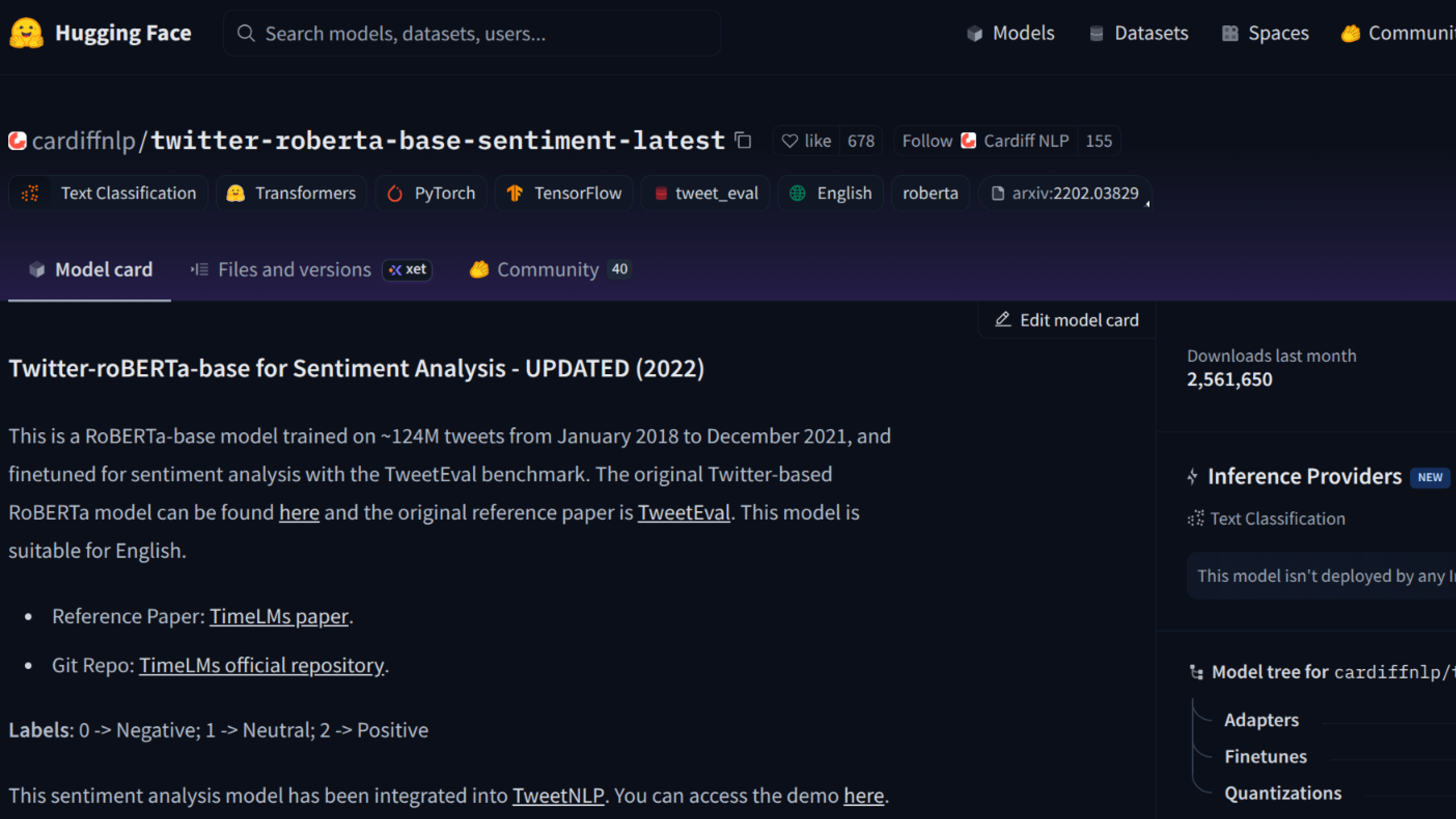
Task: Open the Community tab
Action: click(550, 270)
